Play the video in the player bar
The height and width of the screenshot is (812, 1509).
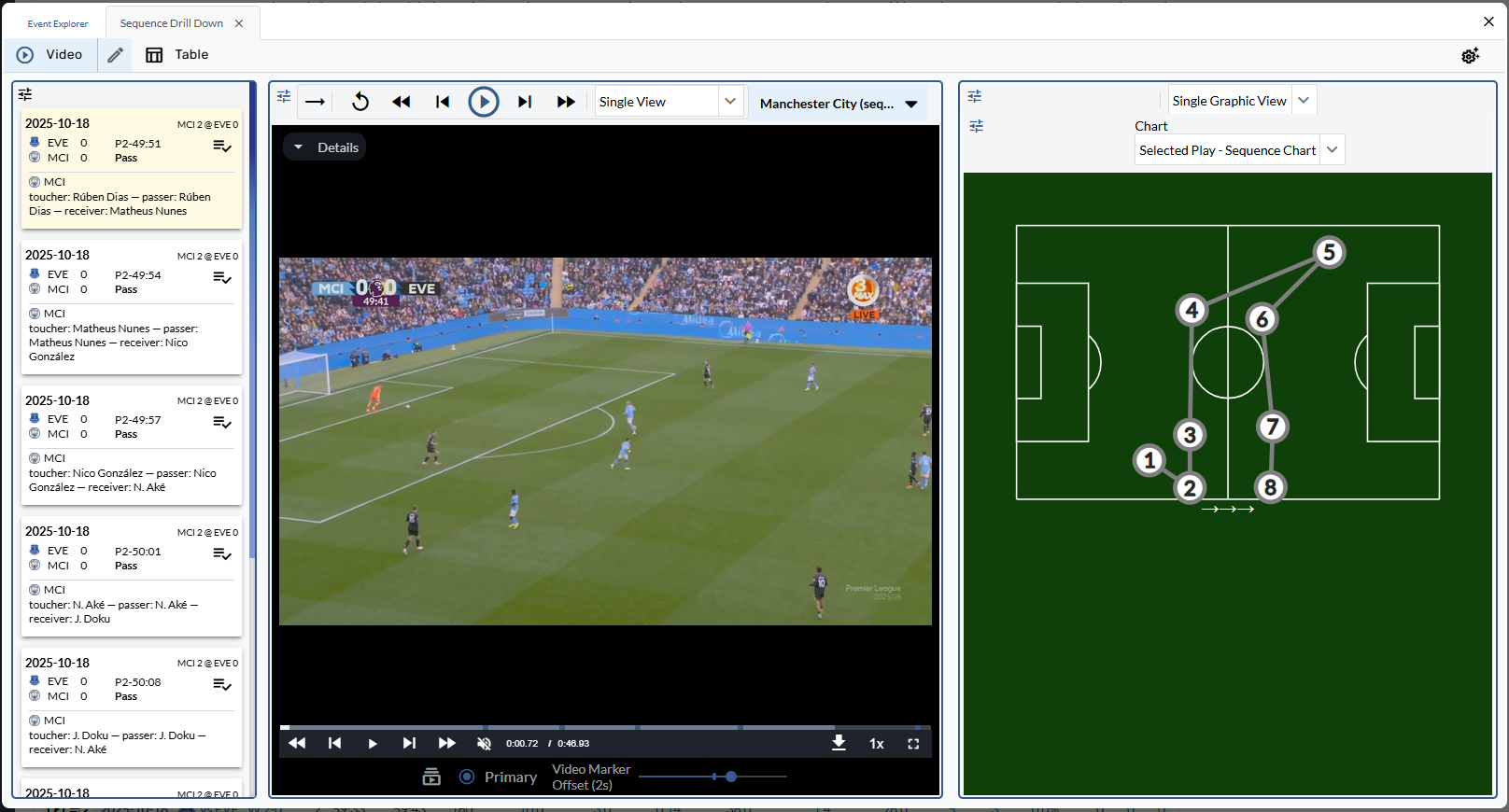[373, 743]
